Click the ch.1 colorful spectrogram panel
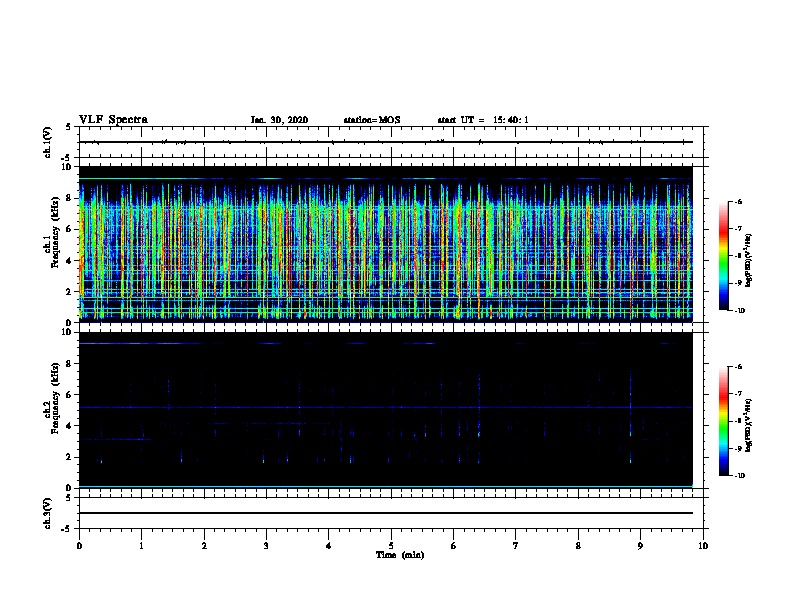Screen dimensions: 792x612 coord(386,244)
